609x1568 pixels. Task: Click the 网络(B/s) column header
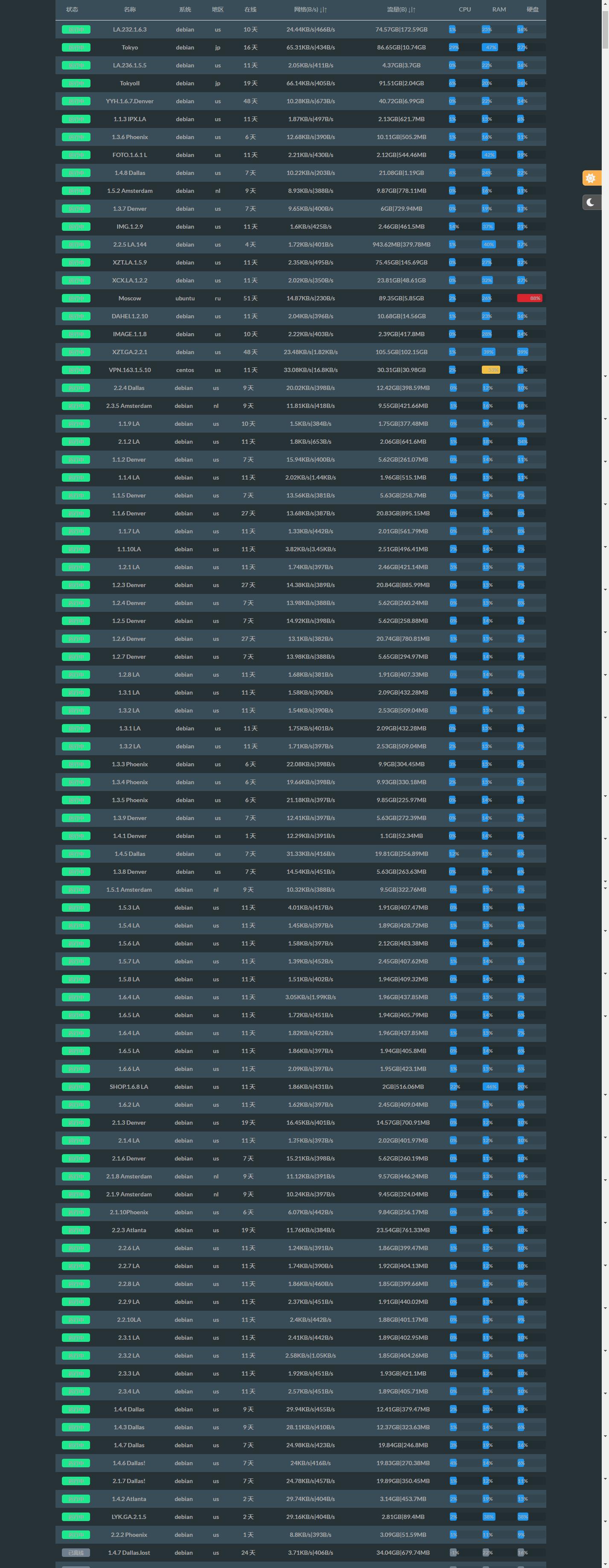[x=310, y=10]
